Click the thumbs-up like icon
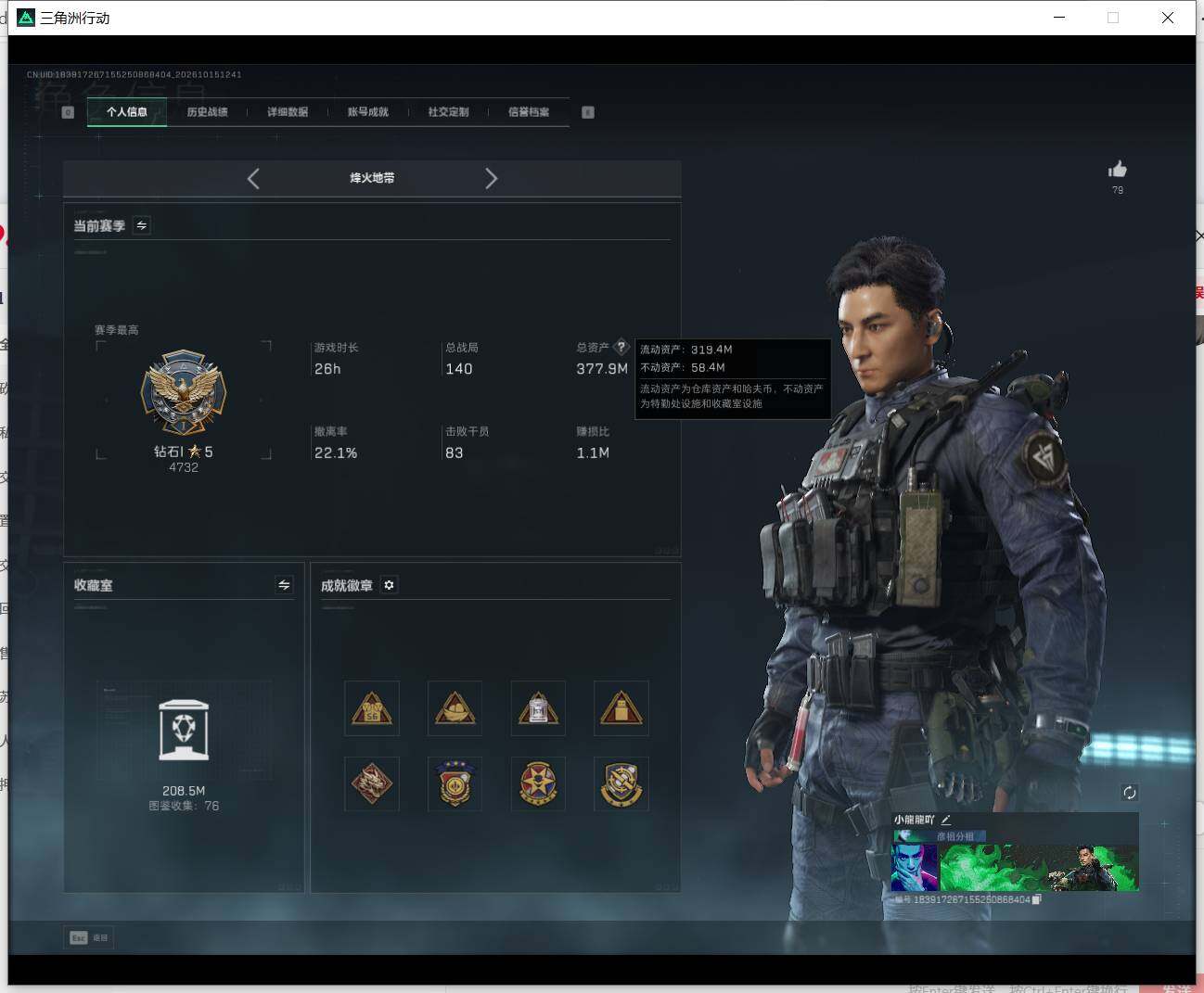1204x993 pixels. (1118, 169)
